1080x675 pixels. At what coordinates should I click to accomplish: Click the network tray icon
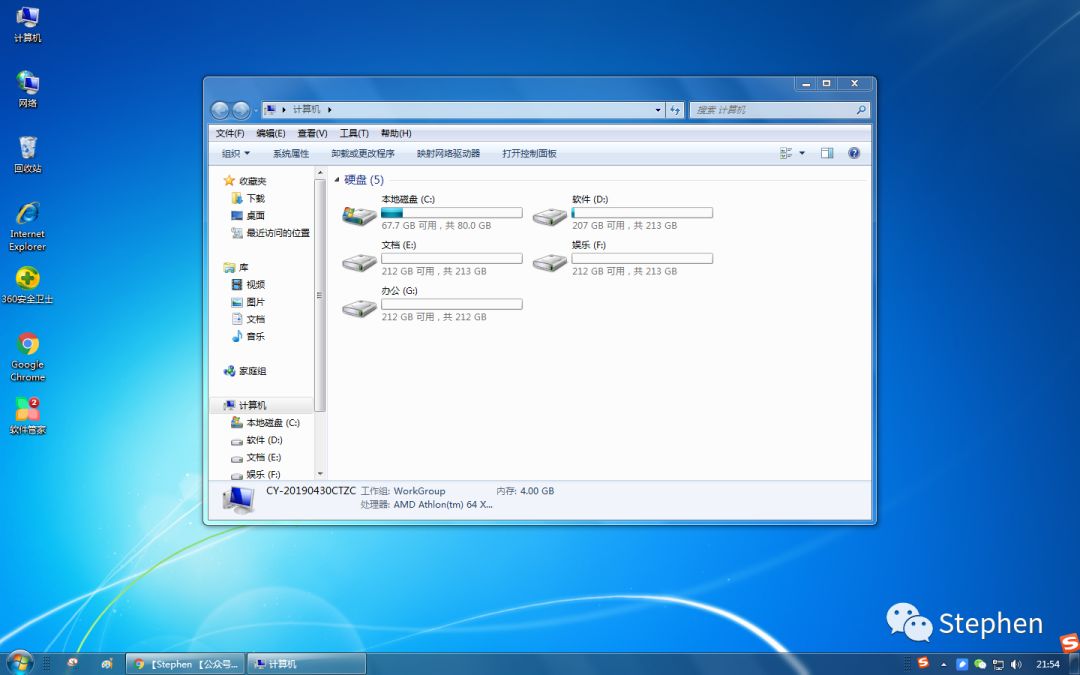(x=998, y=664)
